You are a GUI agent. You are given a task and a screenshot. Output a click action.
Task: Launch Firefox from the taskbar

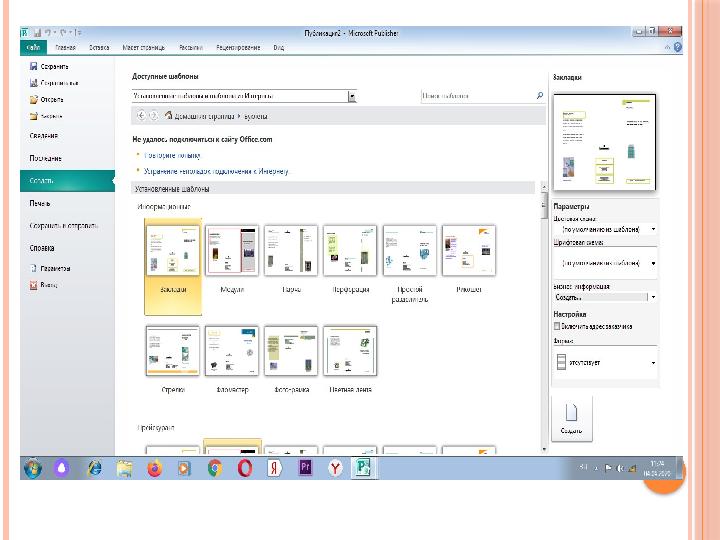155,468
